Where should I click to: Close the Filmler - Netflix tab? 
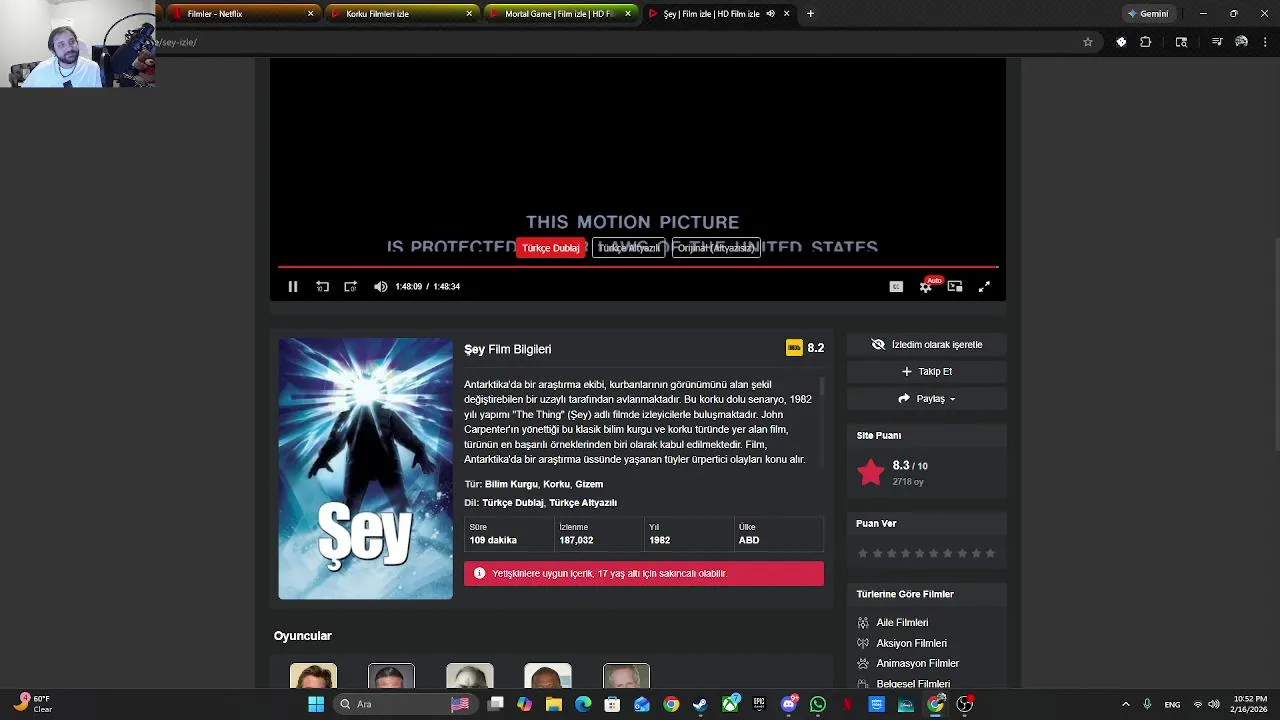click(x=310, y=14)
